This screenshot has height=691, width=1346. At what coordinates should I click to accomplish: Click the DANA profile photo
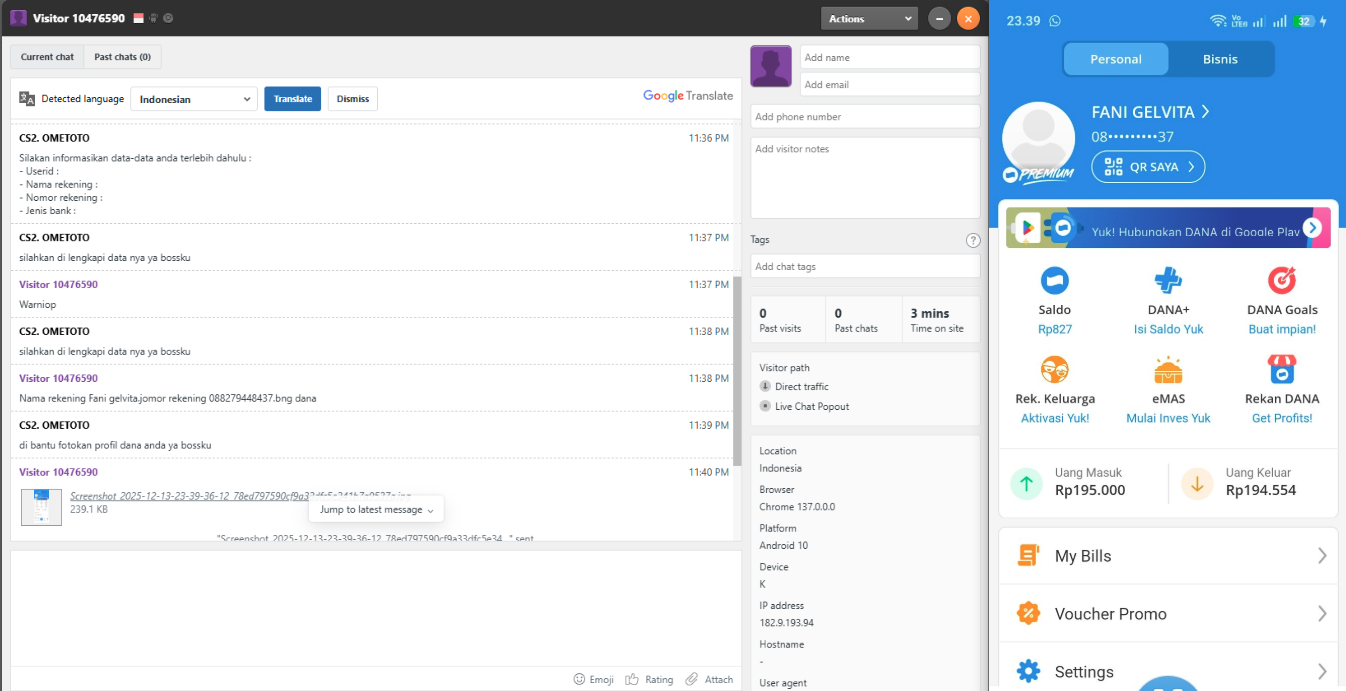1038,139
